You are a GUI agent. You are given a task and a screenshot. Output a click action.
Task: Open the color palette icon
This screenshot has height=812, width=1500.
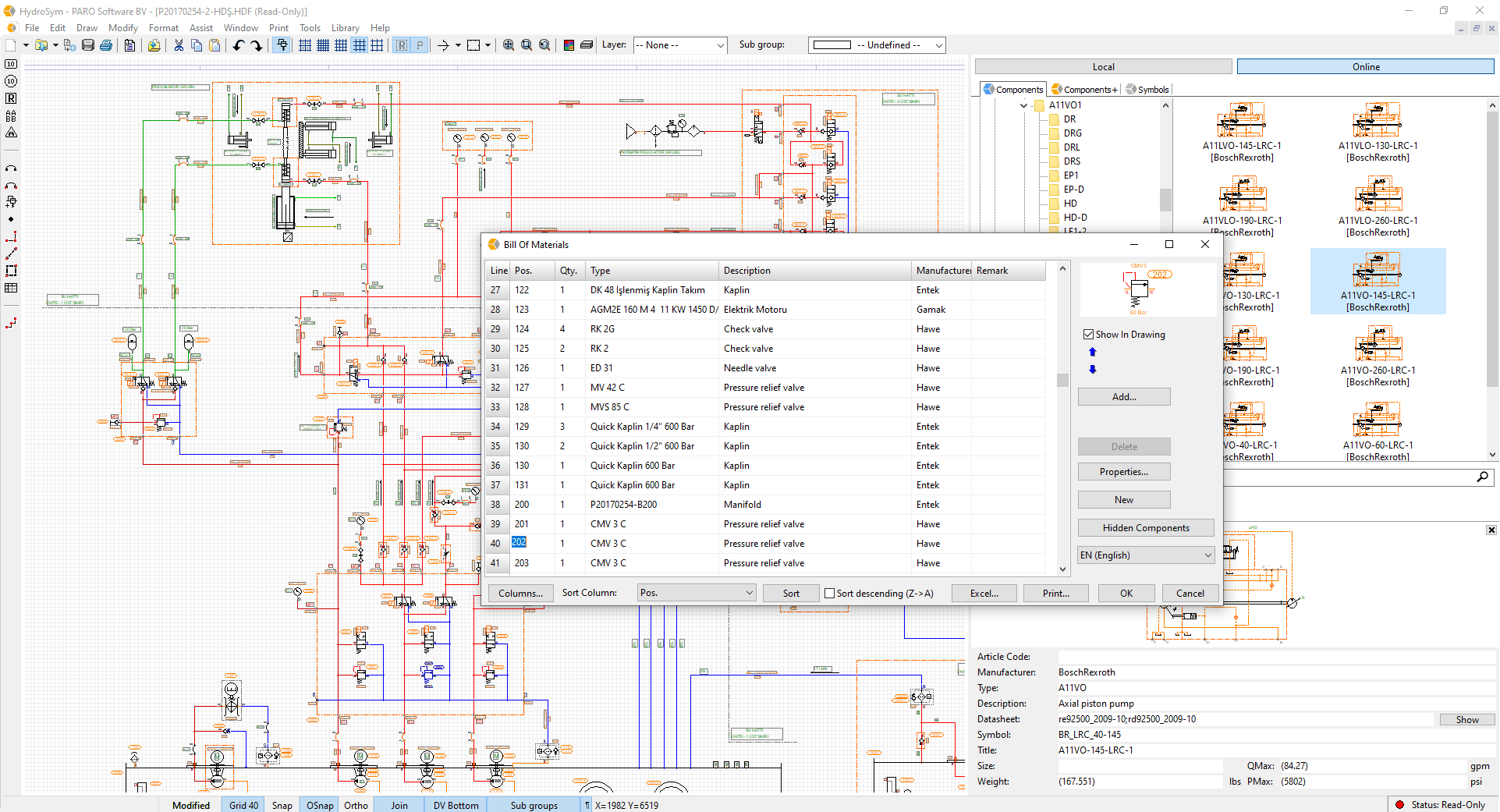(x=568, y=44)
